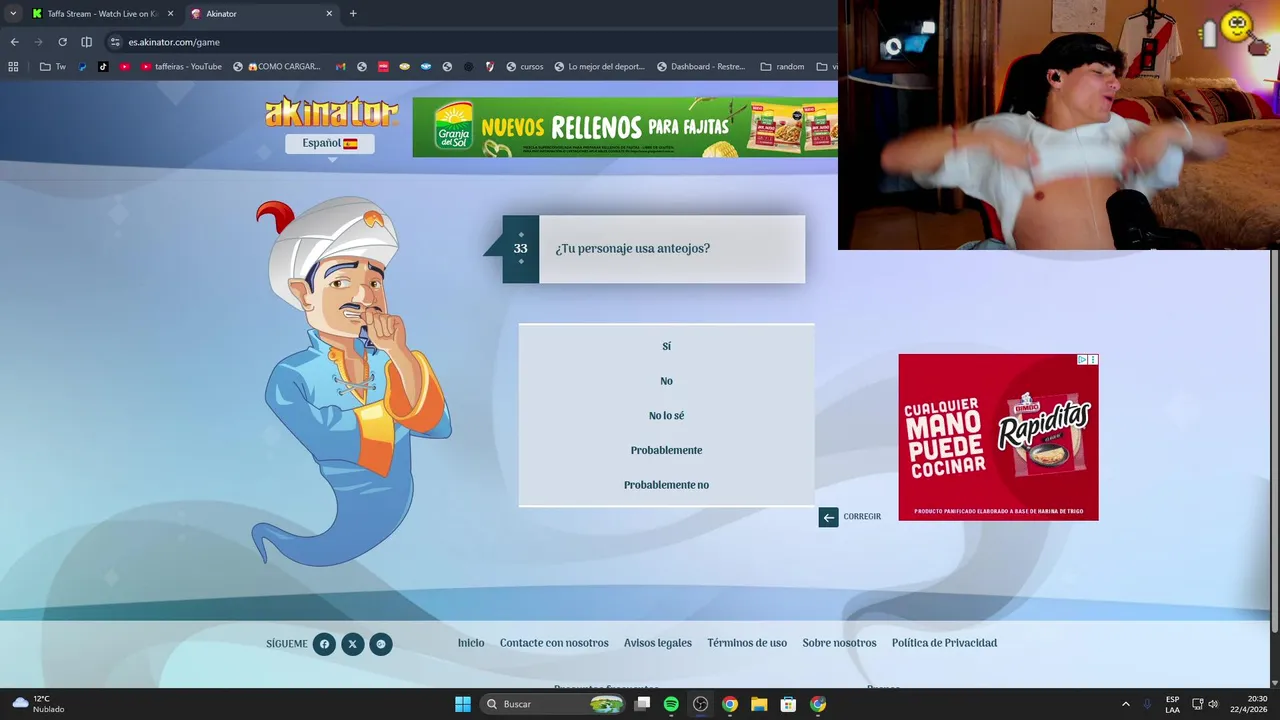This screenshot has height=720, width=1280.
Task: Open 'Sobre nosotros' footer link
Action: (839, 643)
